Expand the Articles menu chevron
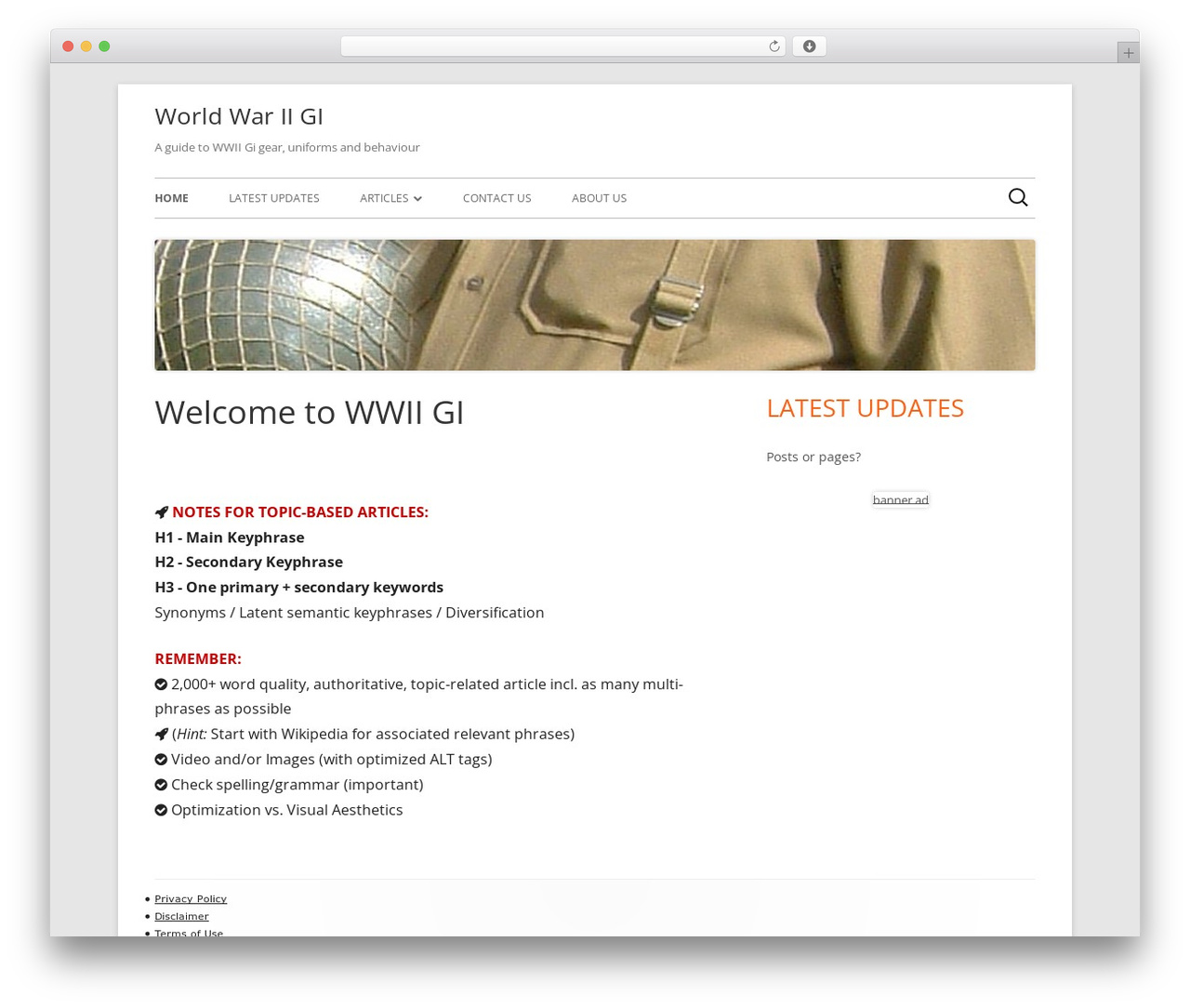1190x1008 pixels. 417,199
